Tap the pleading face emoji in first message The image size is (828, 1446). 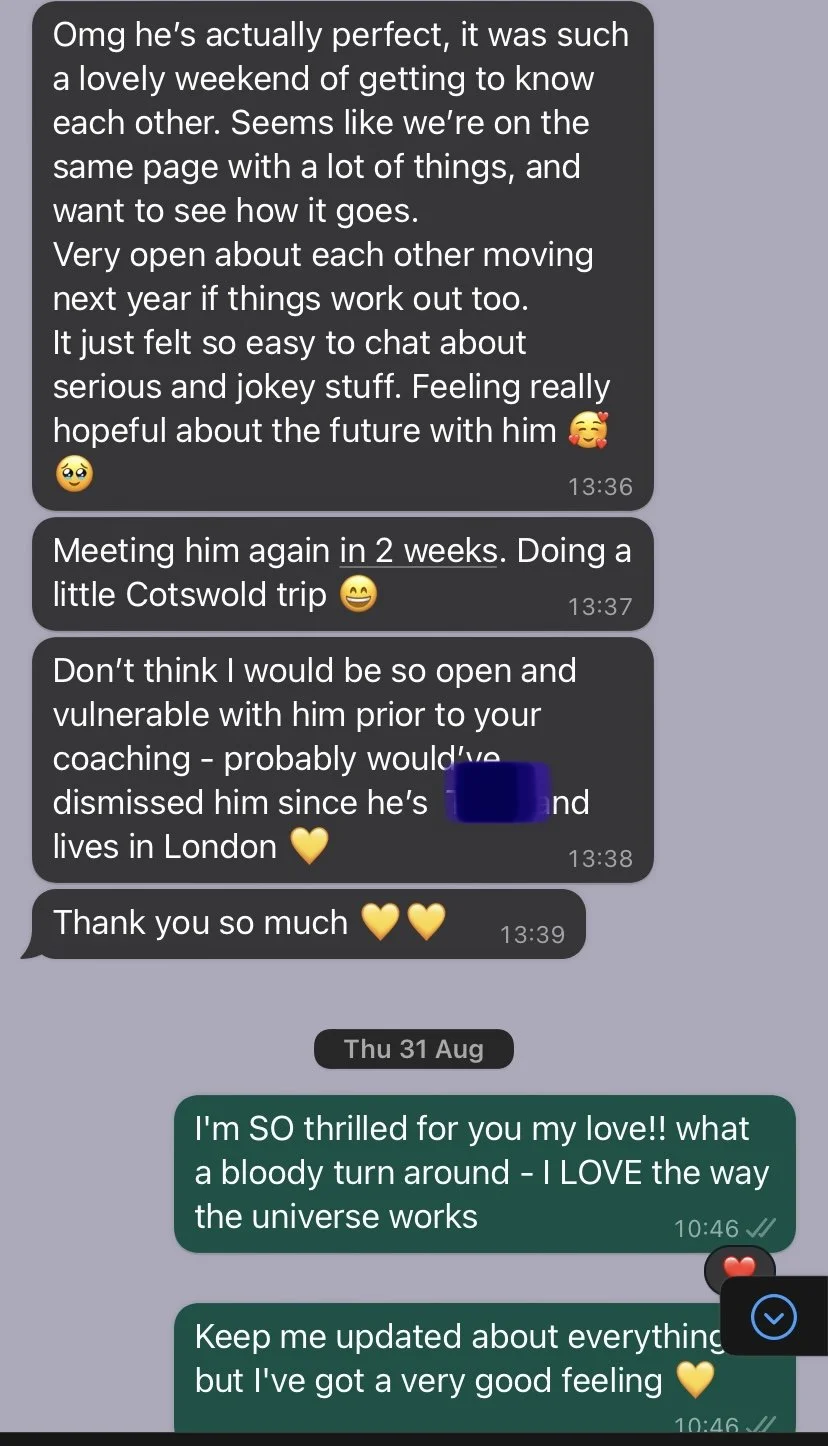coord(73,475)
